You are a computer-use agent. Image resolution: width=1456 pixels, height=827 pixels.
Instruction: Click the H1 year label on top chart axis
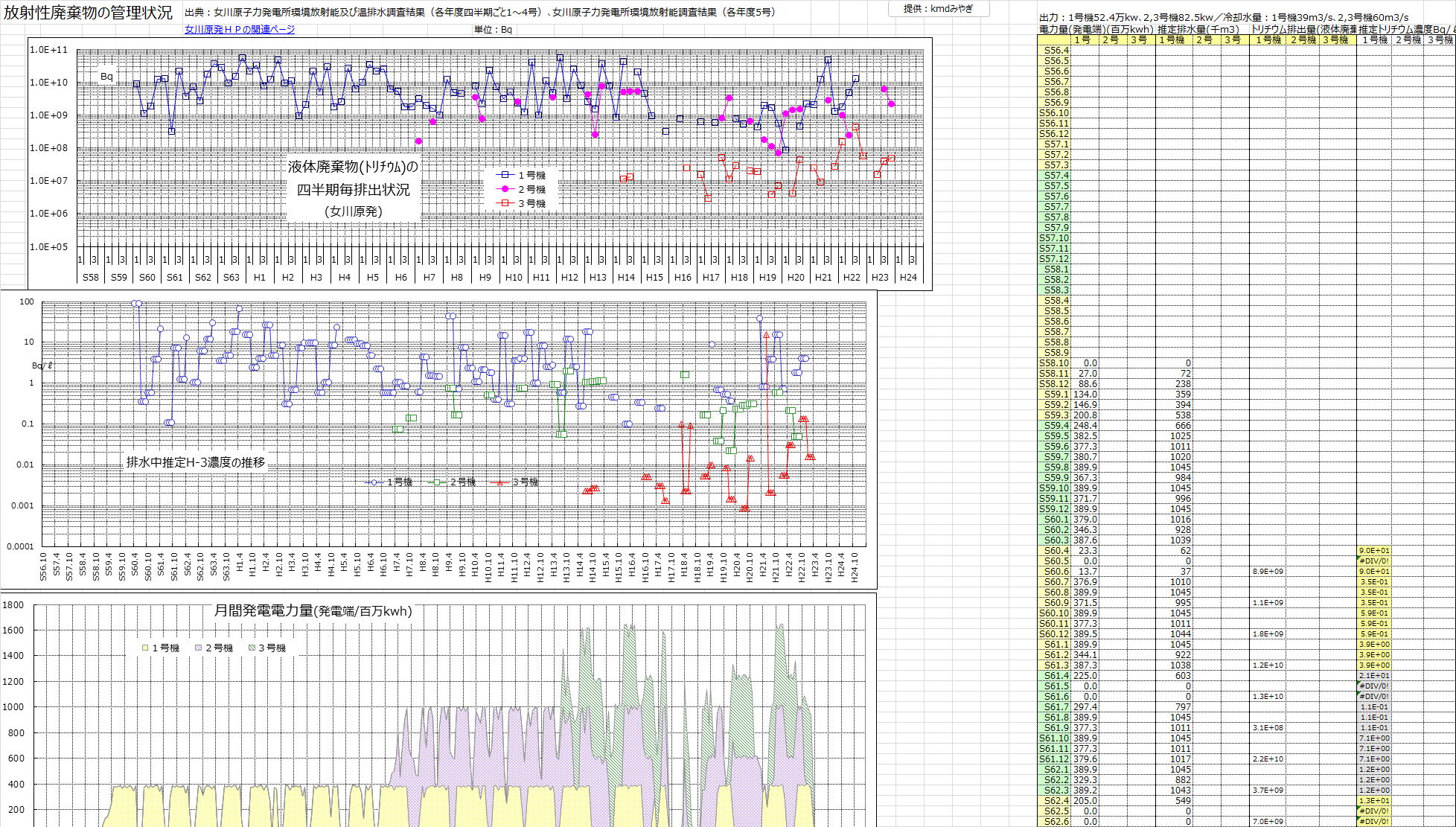coord(259,277)
